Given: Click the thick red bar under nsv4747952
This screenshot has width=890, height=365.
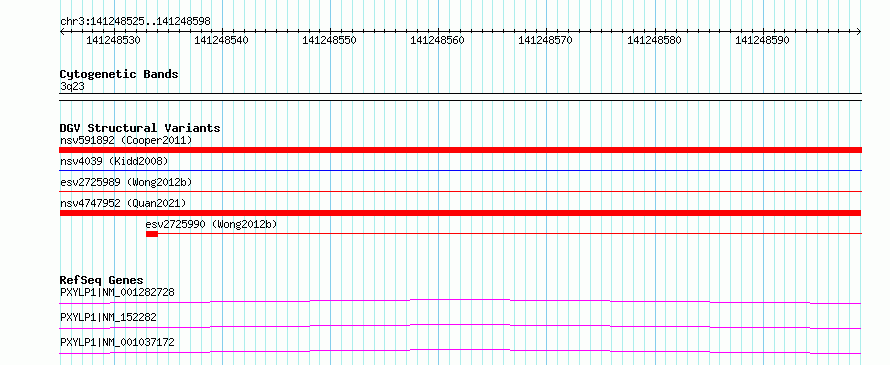Looking at the screenshot, I should pyautogui.click(x=460, y=213).
